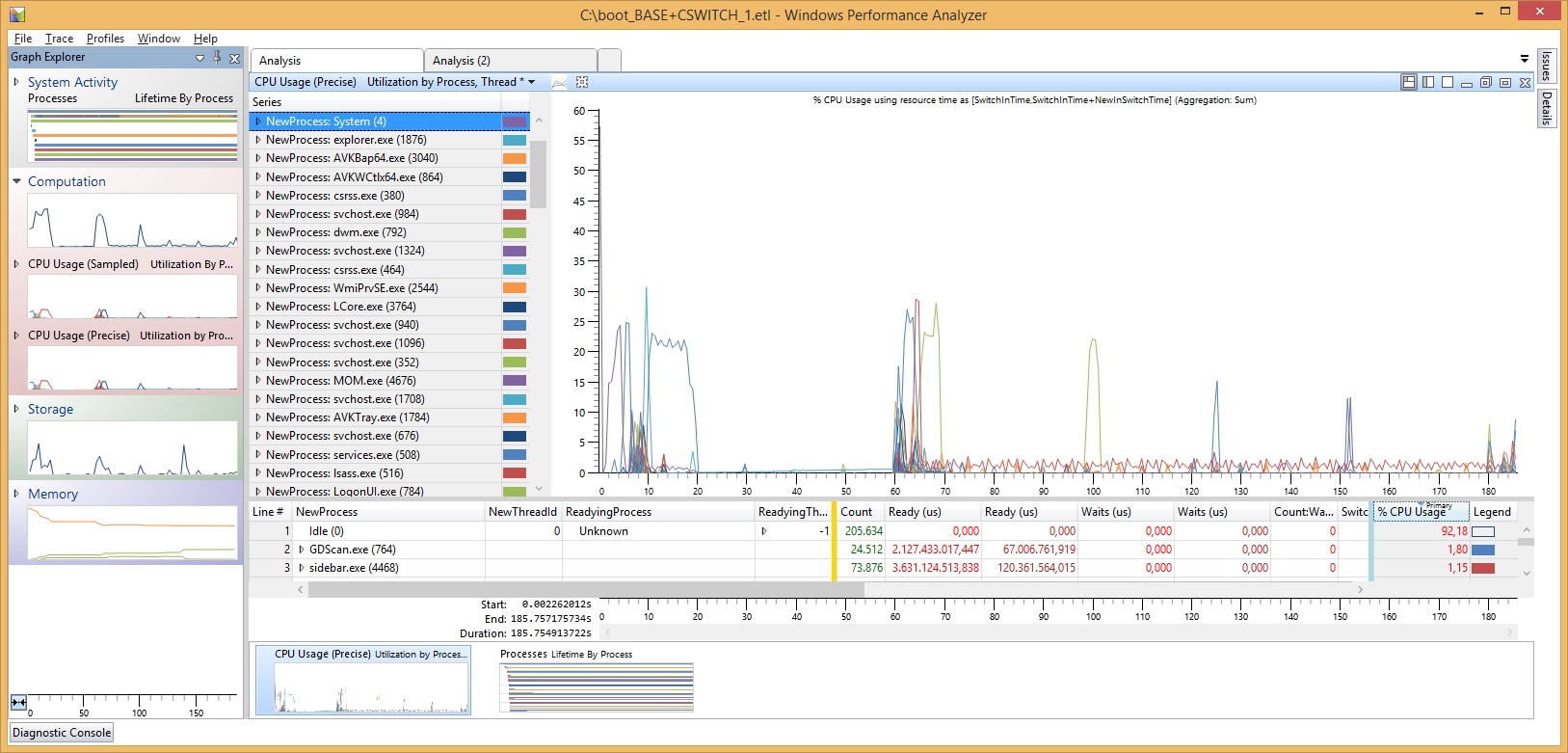The image size is (1568, 753).
Task: Switch to the Analysis (2) tab
Action: click(510, 61)
